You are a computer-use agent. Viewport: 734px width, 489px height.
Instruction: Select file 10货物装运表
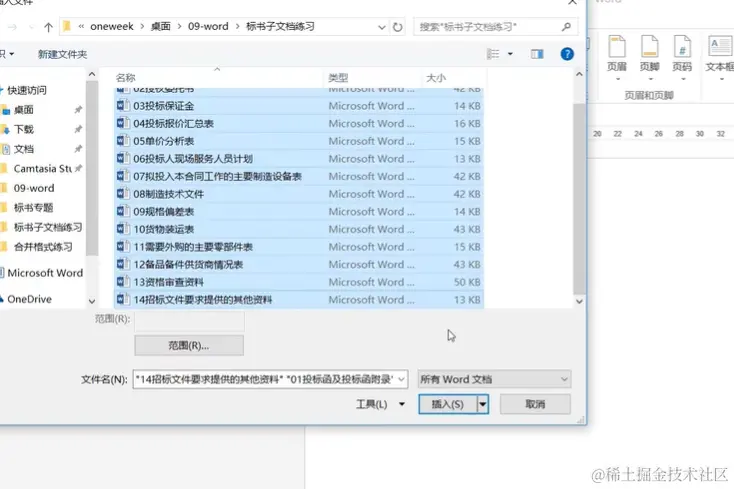299,229
